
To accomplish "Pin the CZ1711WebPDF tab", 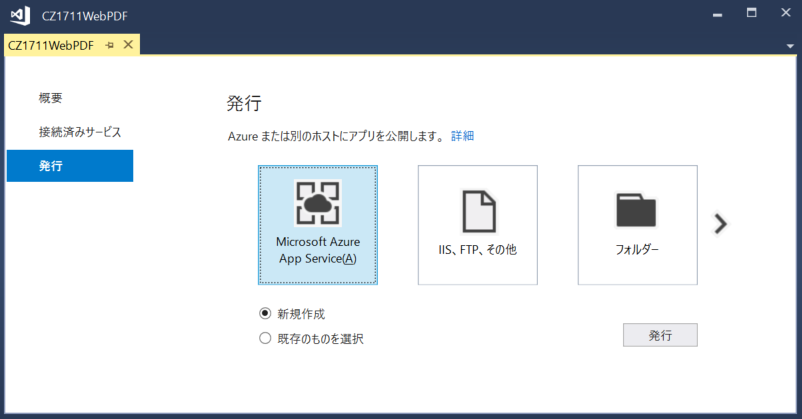I will pos(109,46).
